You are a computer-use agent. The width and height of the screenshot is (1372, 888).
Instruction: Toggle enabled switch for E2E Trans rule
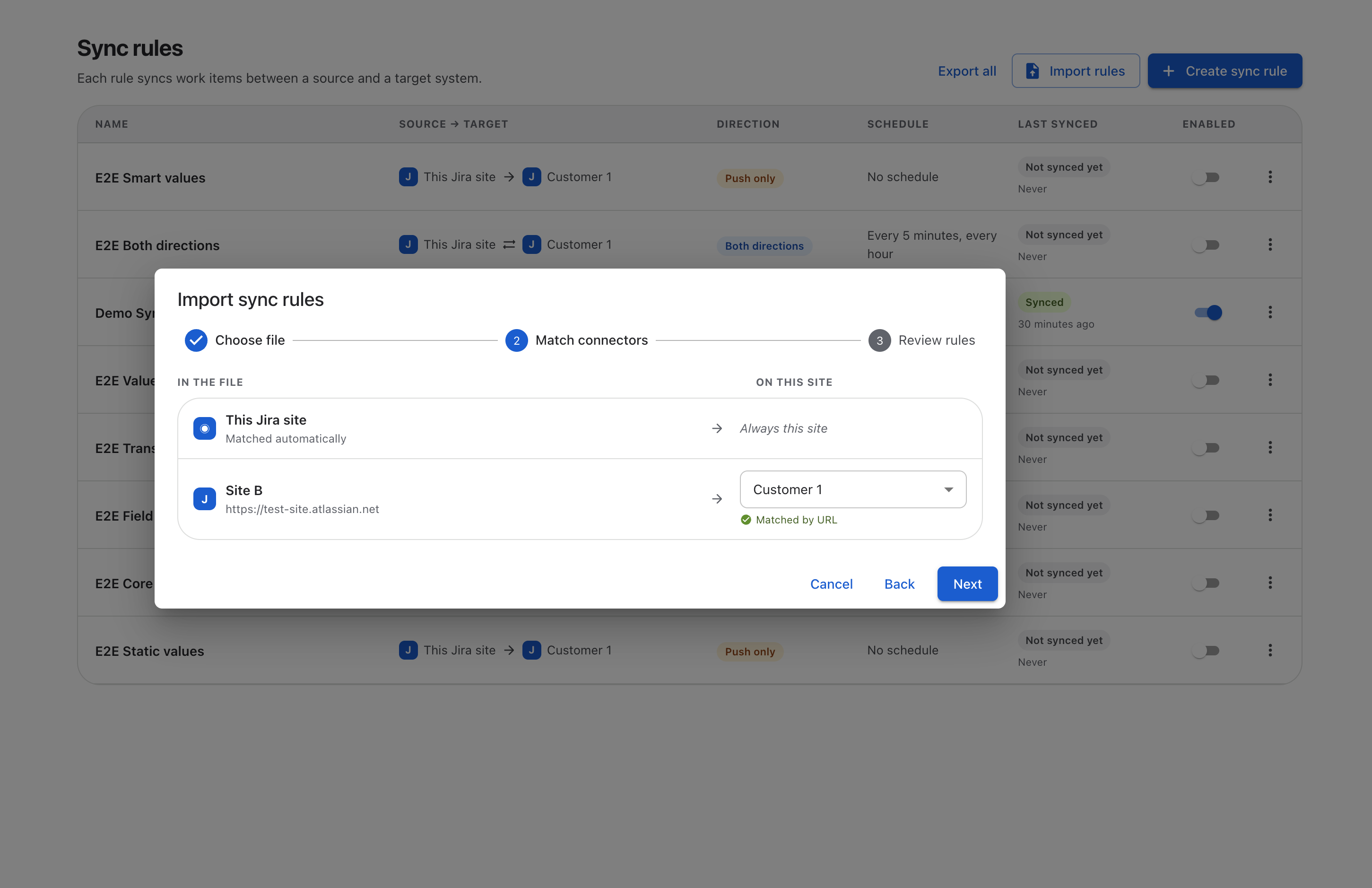click(1207, 448)
